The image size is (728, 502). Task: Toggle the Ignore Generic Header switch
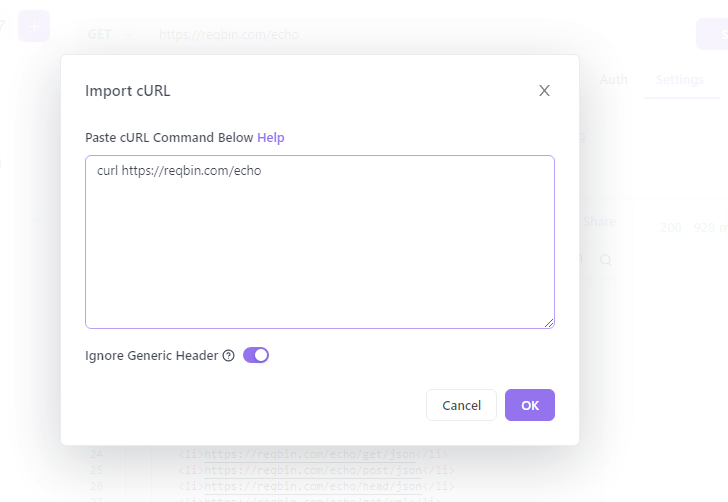pos(256,355)
